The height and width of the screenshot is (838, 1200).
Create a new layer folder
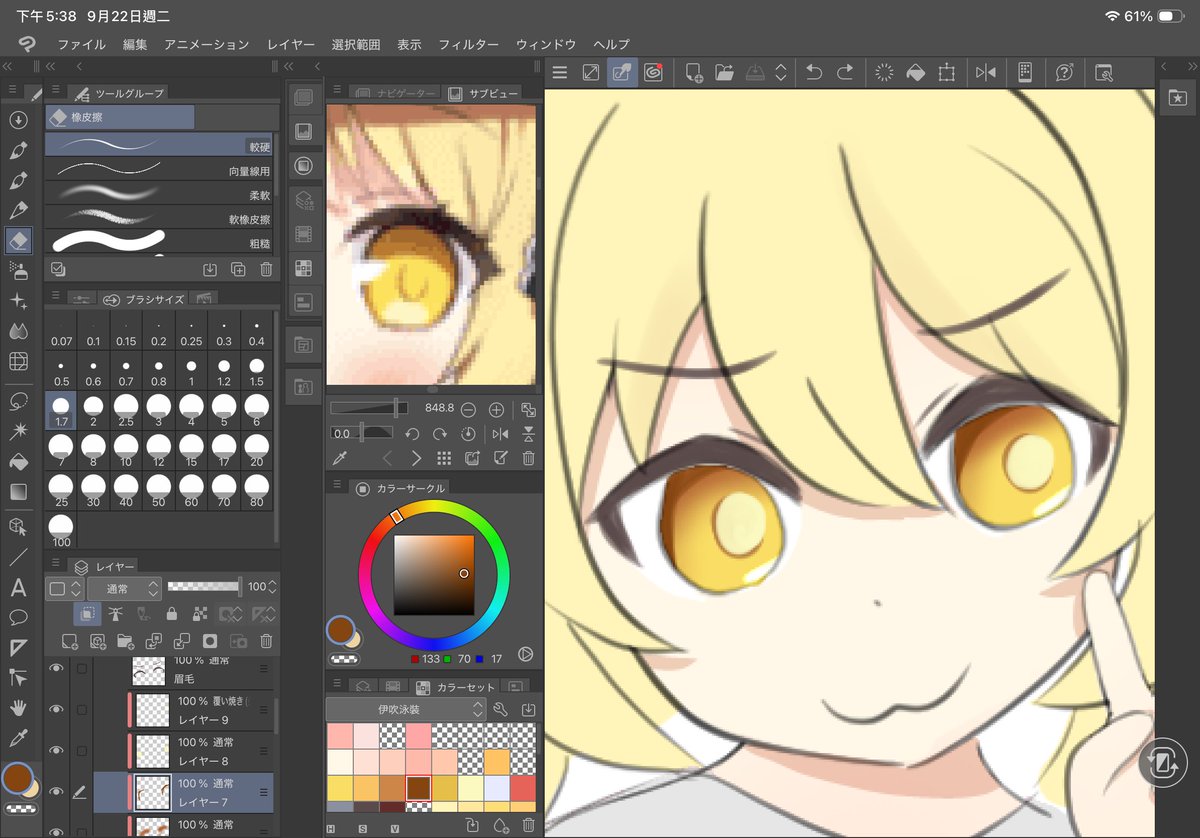(126, 641)
